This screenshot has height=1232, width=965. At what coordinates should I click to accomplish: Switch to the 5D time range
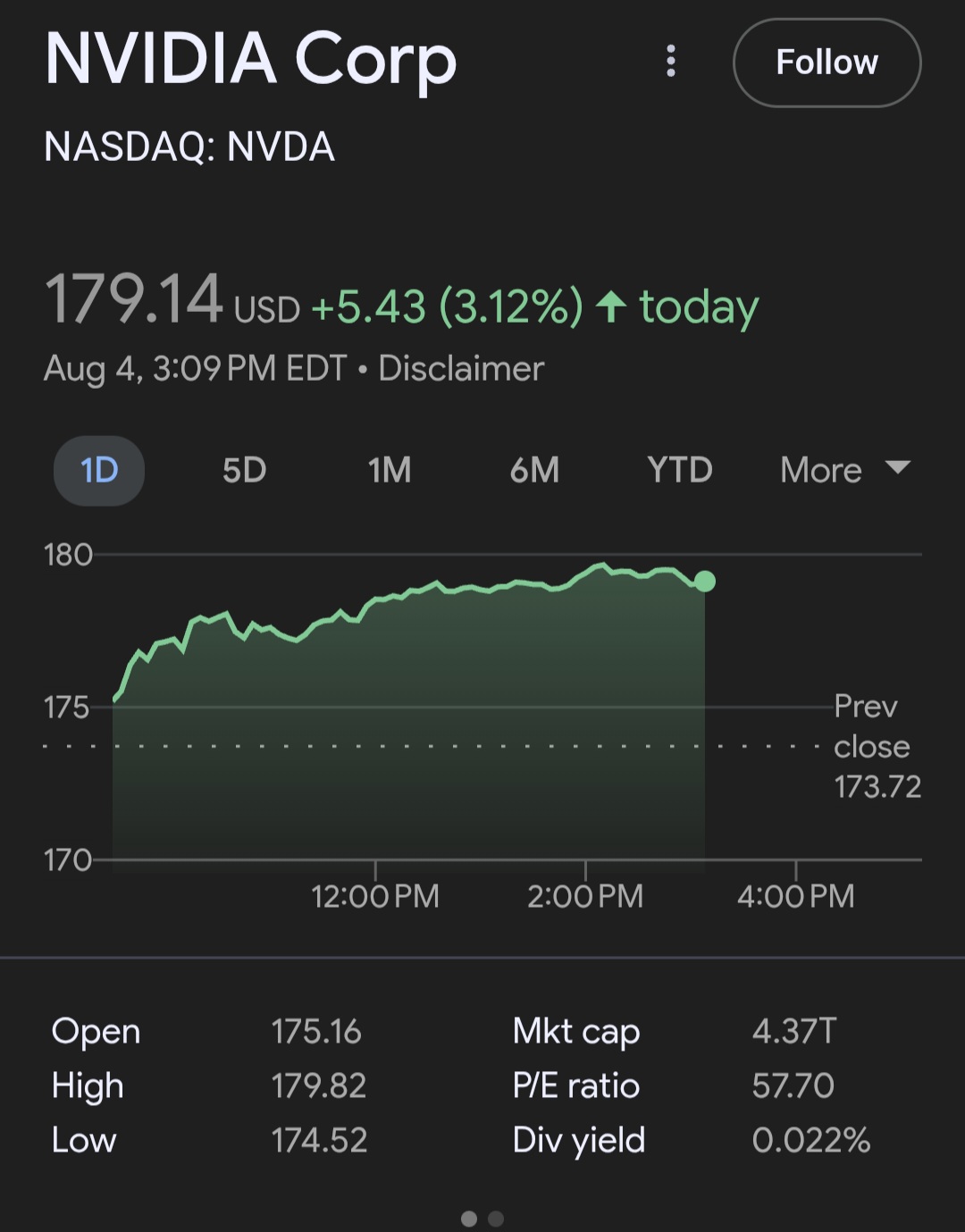(244, 470)
